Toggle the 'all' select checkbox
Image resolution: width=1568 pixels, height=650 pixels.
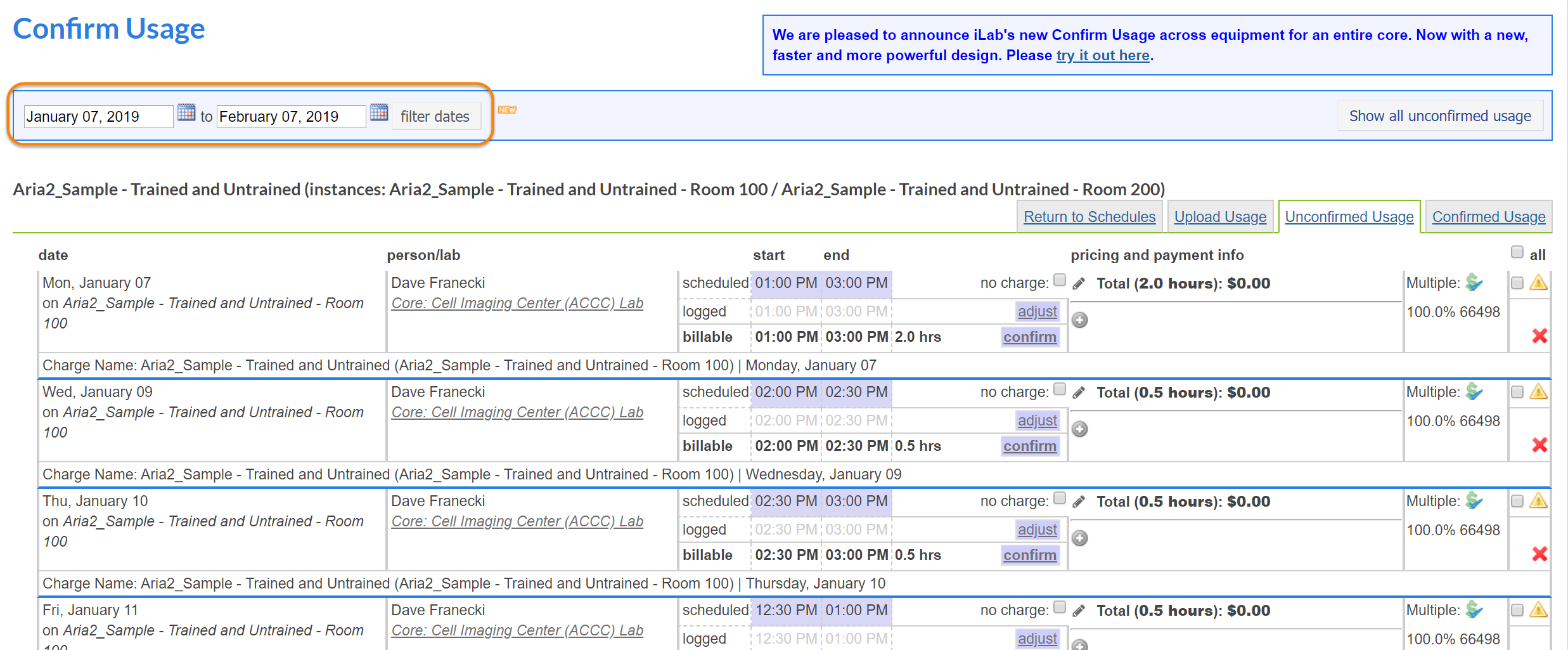point(1517,252)
